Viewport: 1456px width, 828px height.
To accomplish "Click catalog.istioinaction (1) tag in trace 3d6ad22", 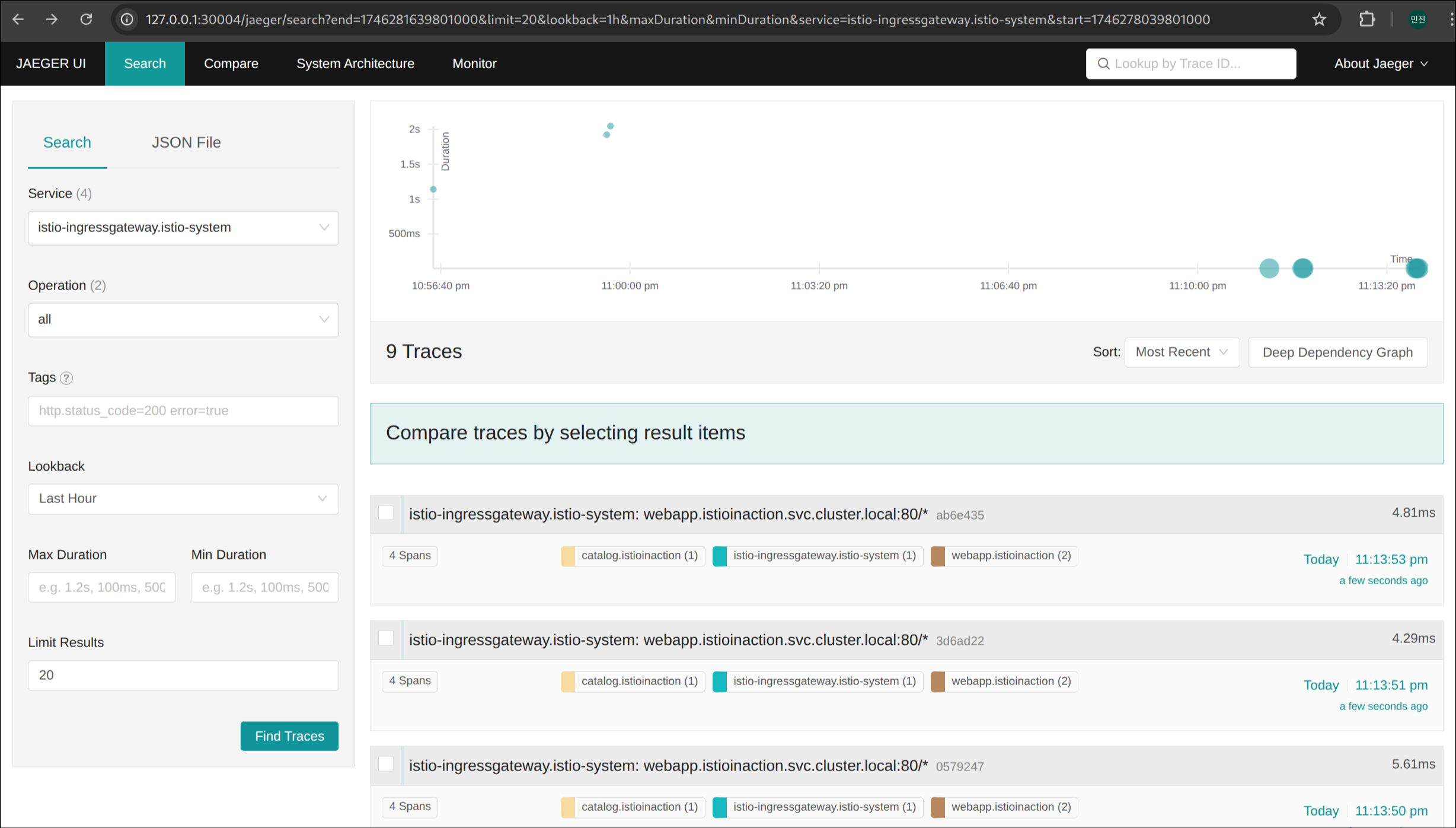I will (x=633, y=681).
